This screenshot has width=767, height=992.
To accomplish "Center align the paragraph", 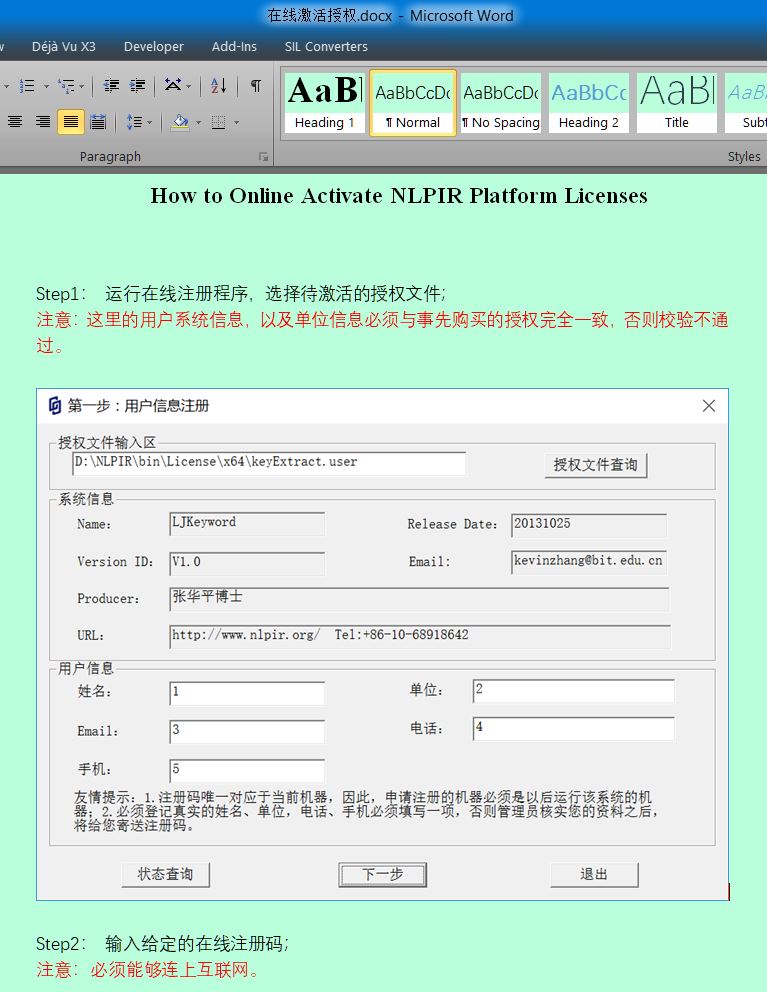I will coord(15,121).
